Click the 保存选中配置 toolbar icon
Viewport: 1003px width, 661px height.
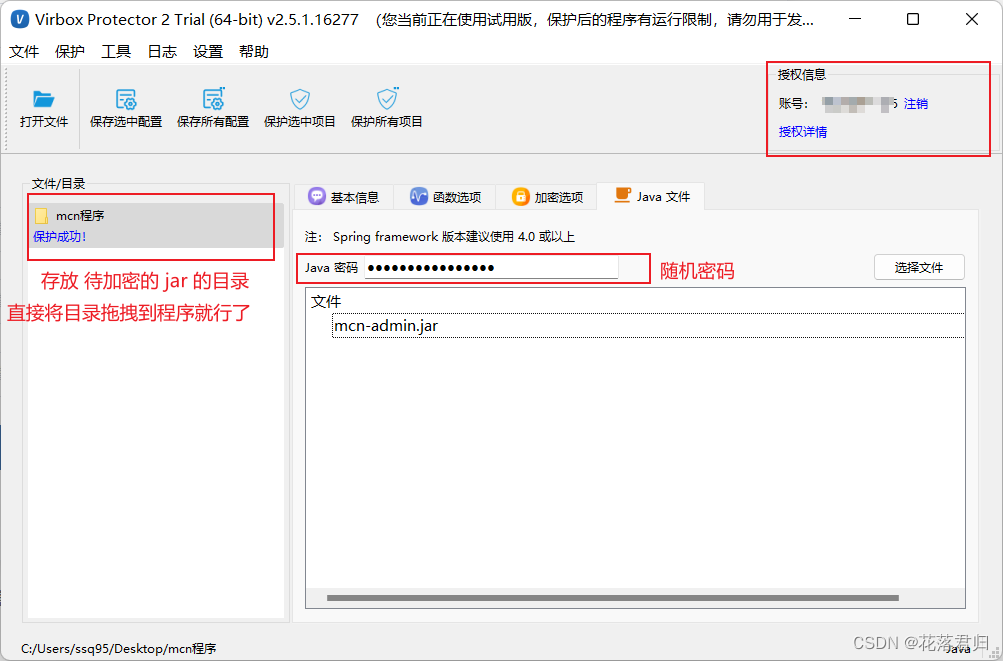124,99
